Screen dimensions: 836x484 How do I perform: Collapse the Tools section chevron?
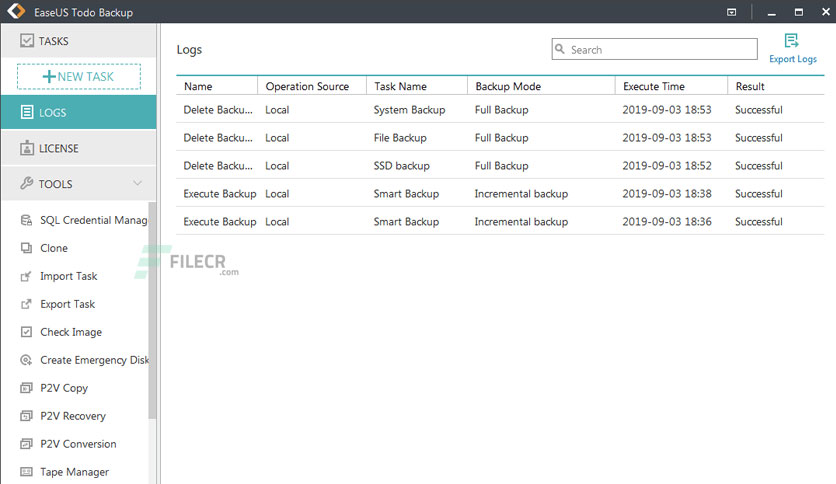(x=138, y=183)
